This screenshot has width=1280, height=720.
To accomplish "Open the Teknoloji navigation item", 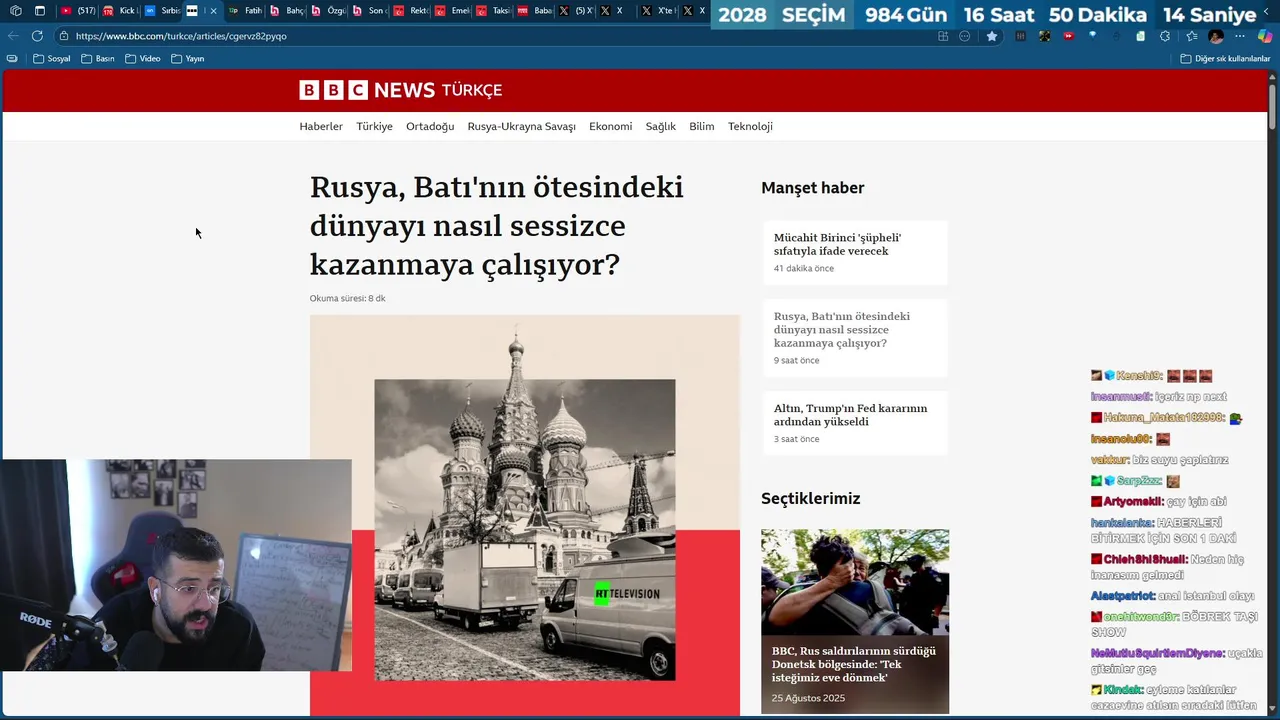I will [x=750, y=126].
